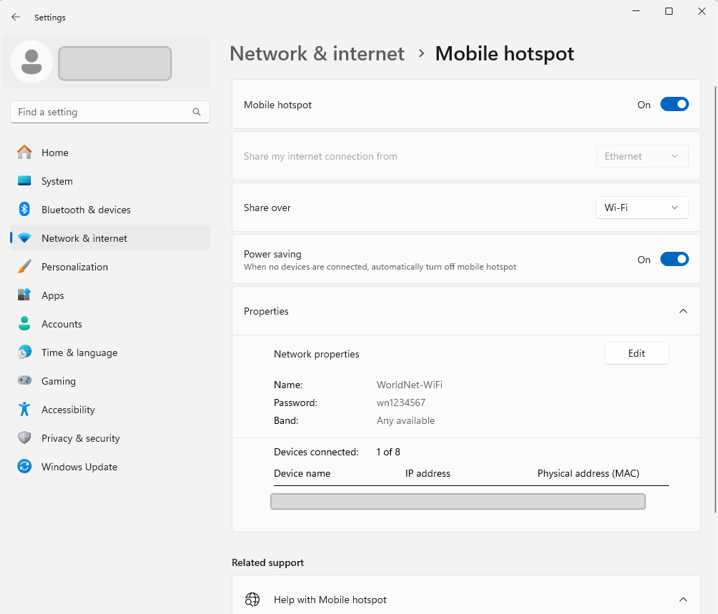The height and width of the screenshot is (614, 718).
Task: Click the Home icon in sidebar
Action: pyautogui.click(x=25, y=153)
